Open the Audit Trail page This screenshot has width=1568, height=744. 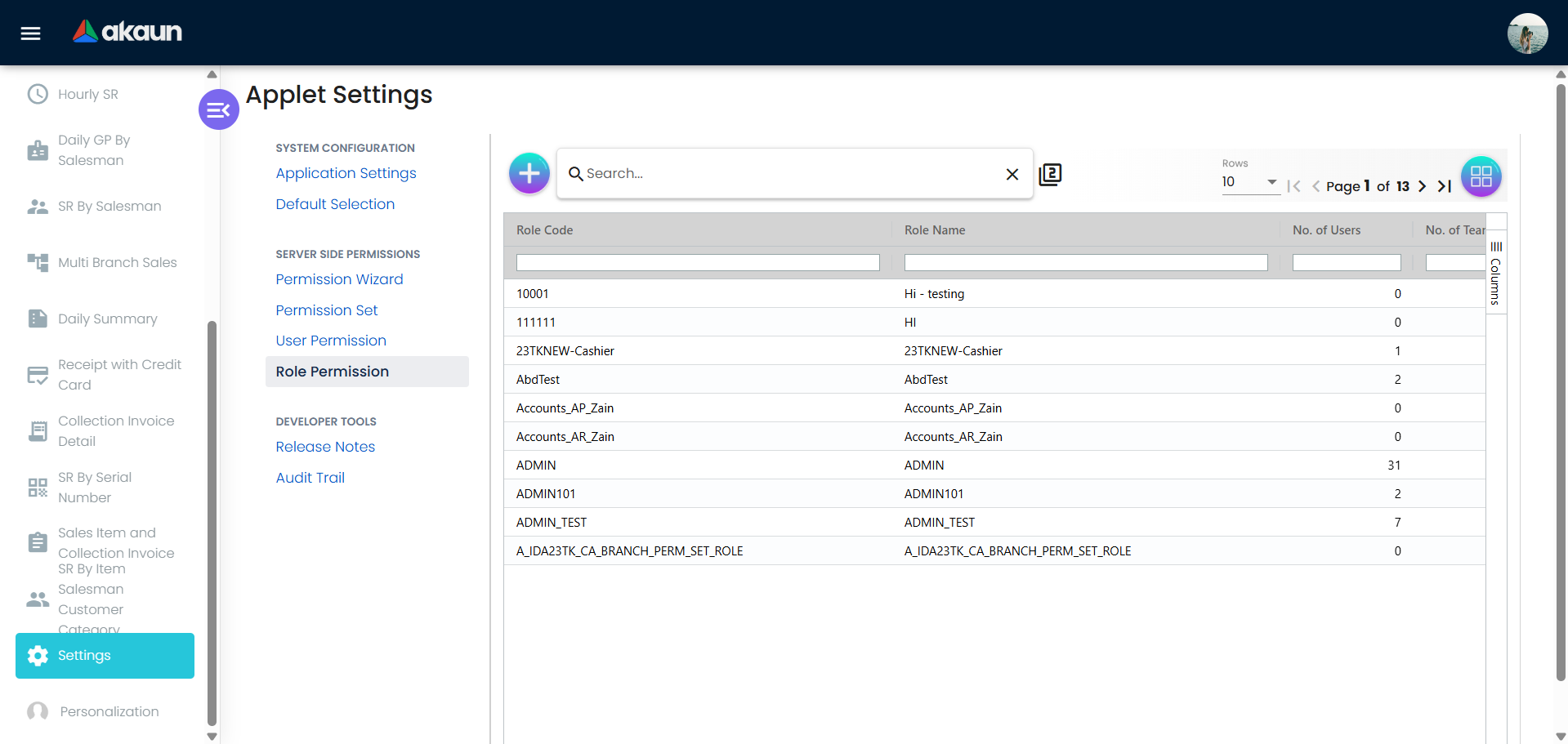(x=310, y=477)
